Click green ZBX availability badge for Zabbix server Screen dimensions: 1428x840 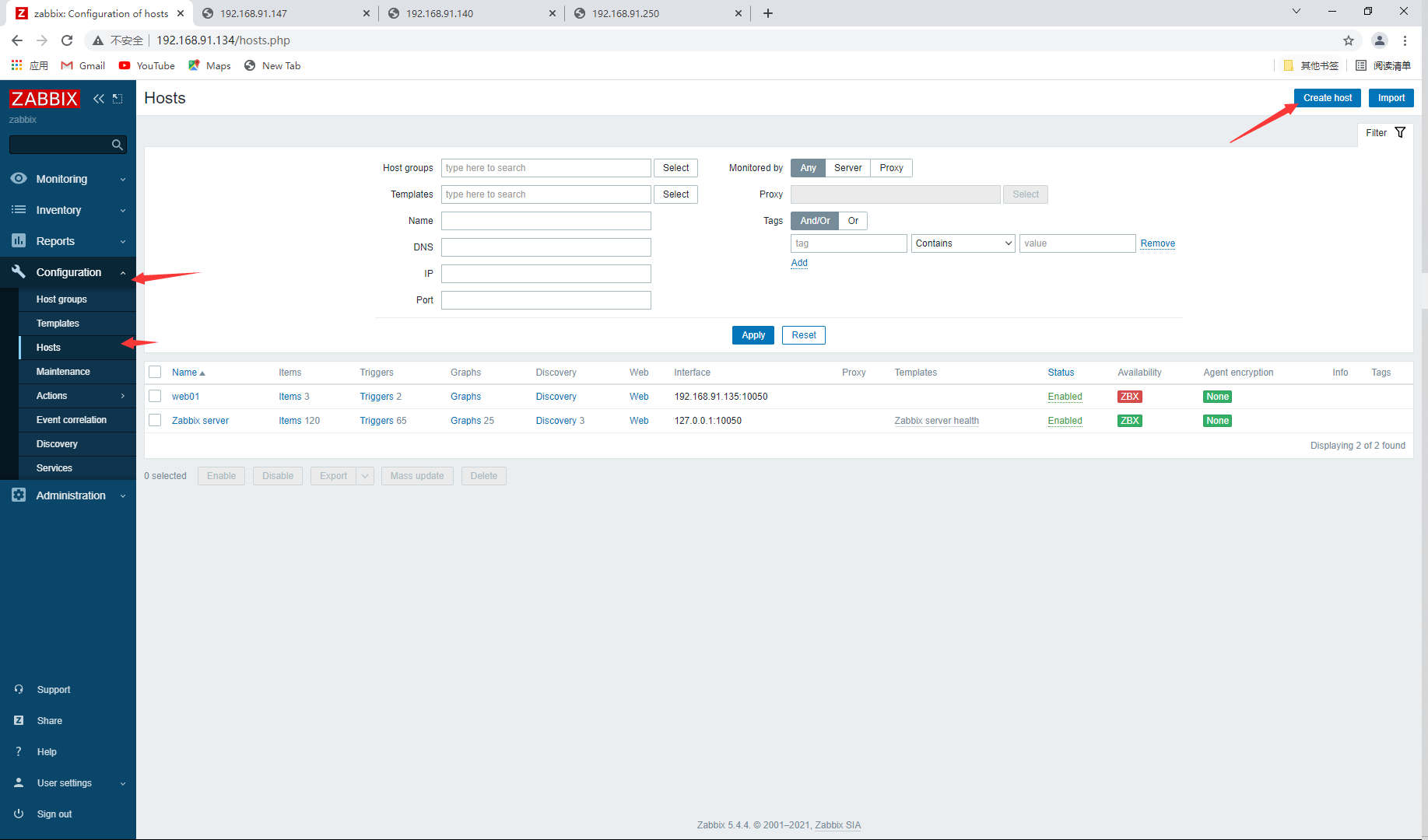(x=1129, y=421)
